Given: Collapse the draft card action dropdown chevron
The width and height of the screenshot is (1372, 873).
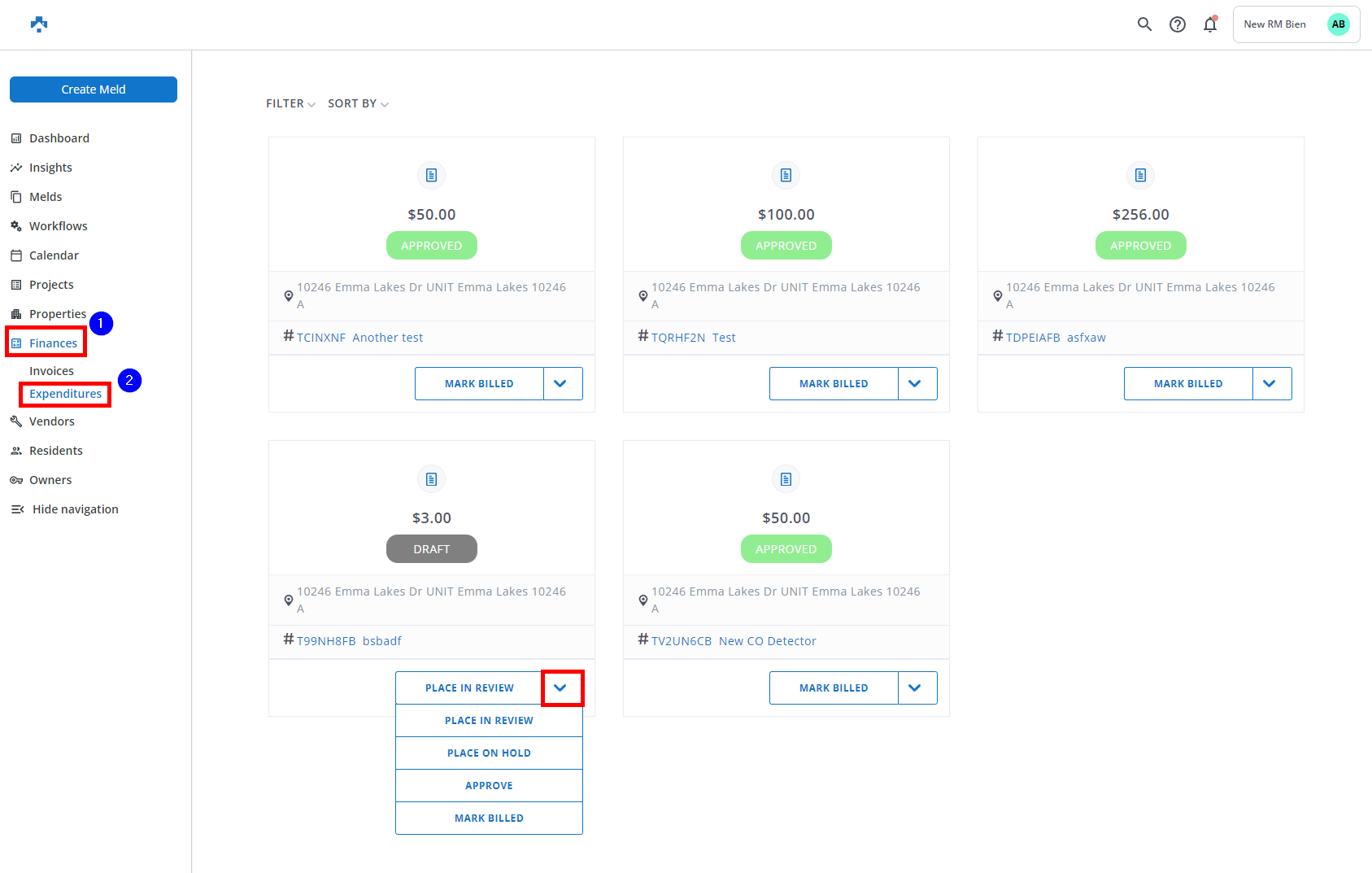Looking at the screenshot, I should pyautogui.click(x=562, y=688).
